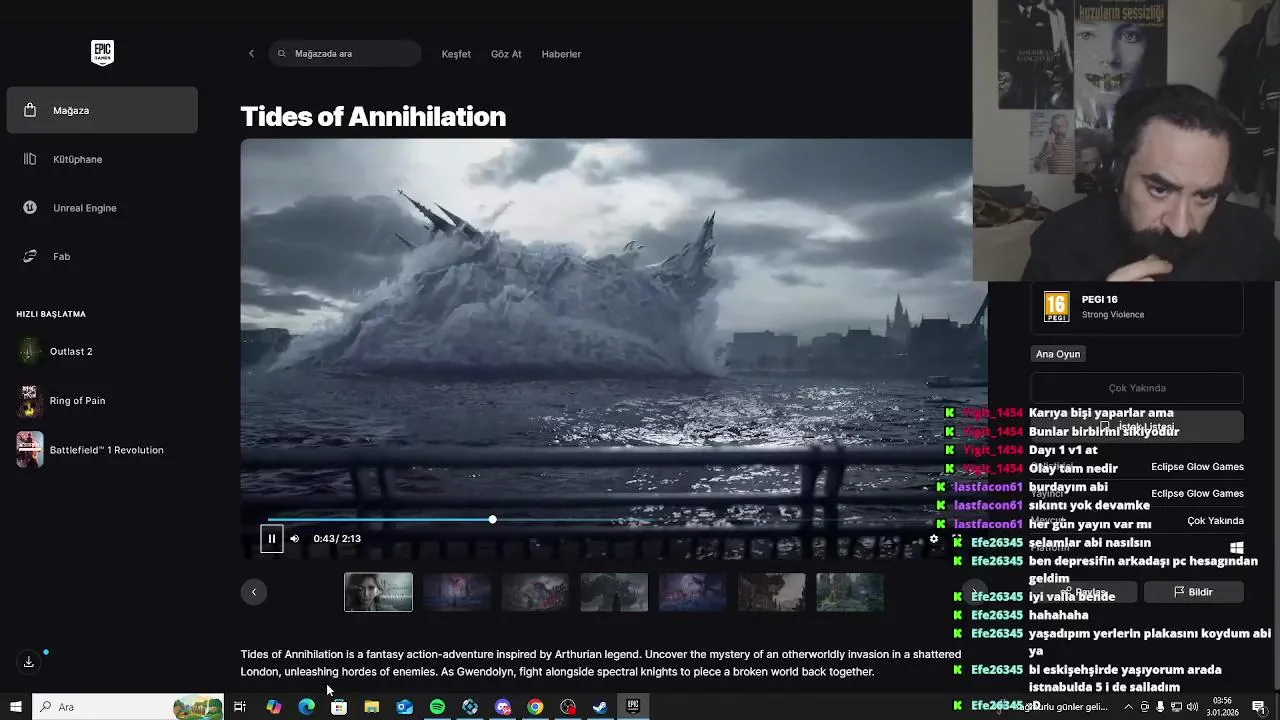Focus the Mağazada ara search field
Viewport: 1280px width, 720px height.
click(x=345, y=53)
